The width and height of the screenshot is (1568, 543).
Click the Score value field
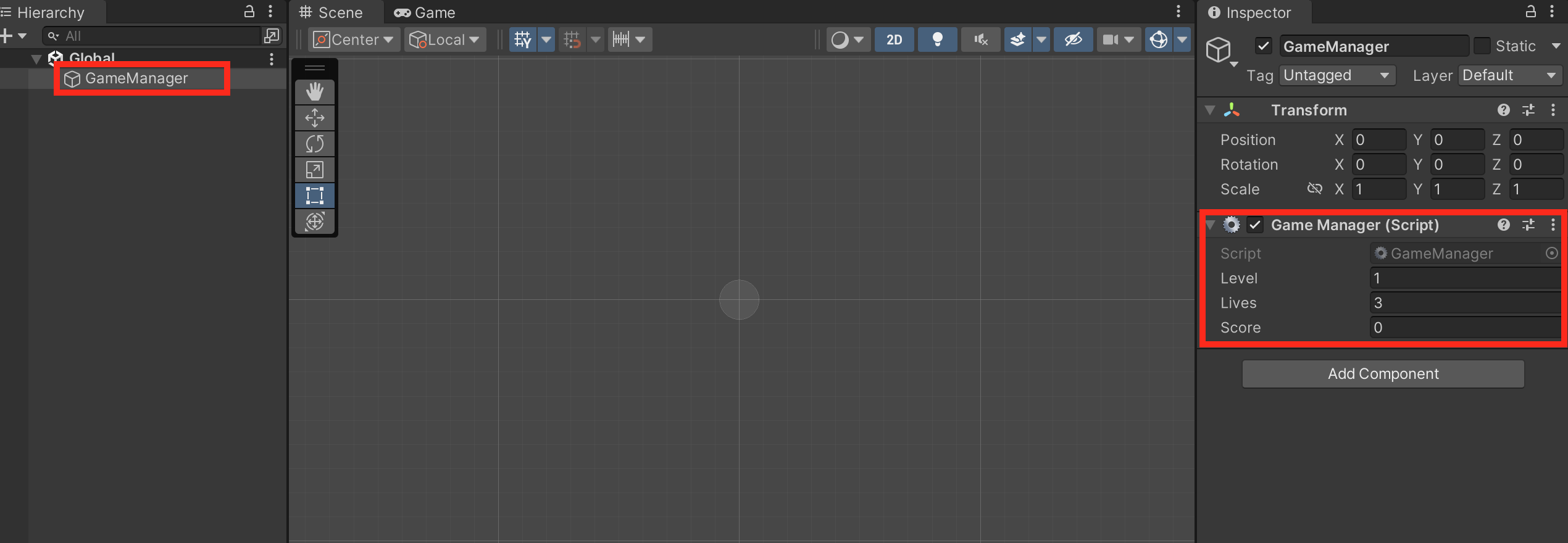pyautogui.click(x=1466, y=328)
